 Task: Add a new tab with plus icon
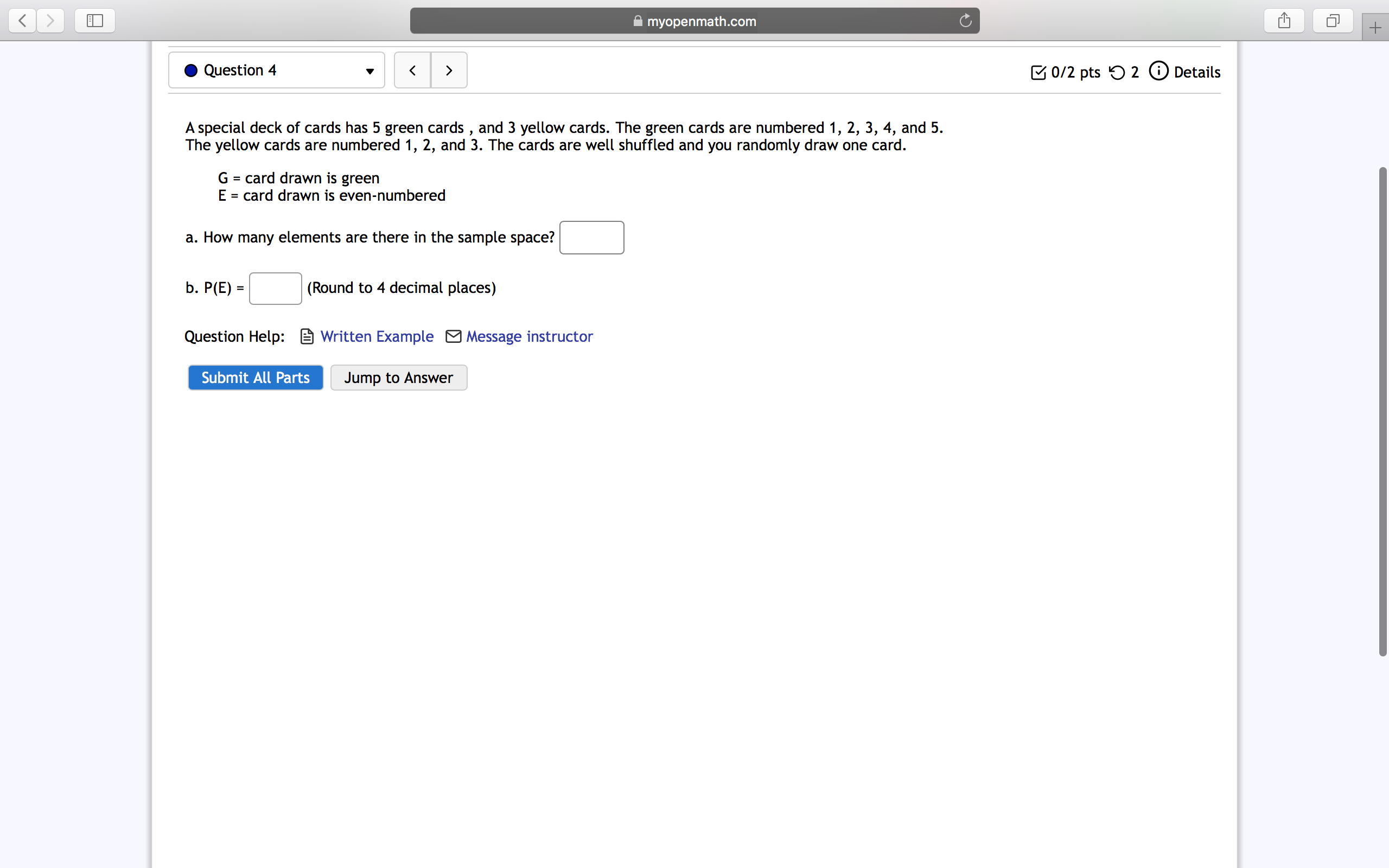pos(1375,28)
